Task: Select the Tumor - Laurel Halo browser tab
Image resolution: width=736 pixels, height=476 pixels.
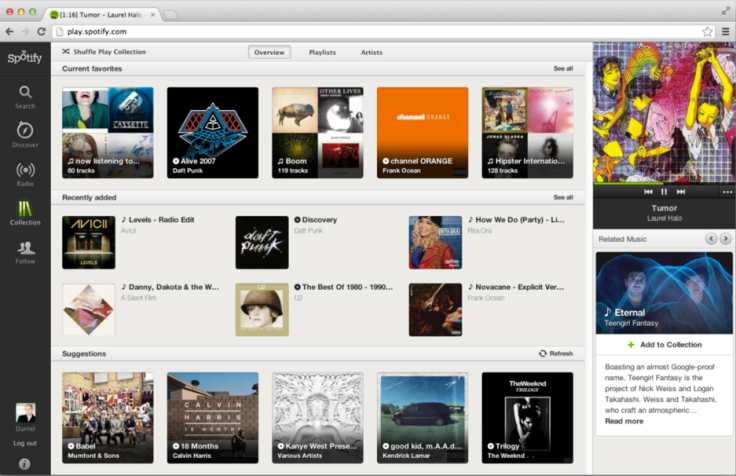Action: [103, 15]
